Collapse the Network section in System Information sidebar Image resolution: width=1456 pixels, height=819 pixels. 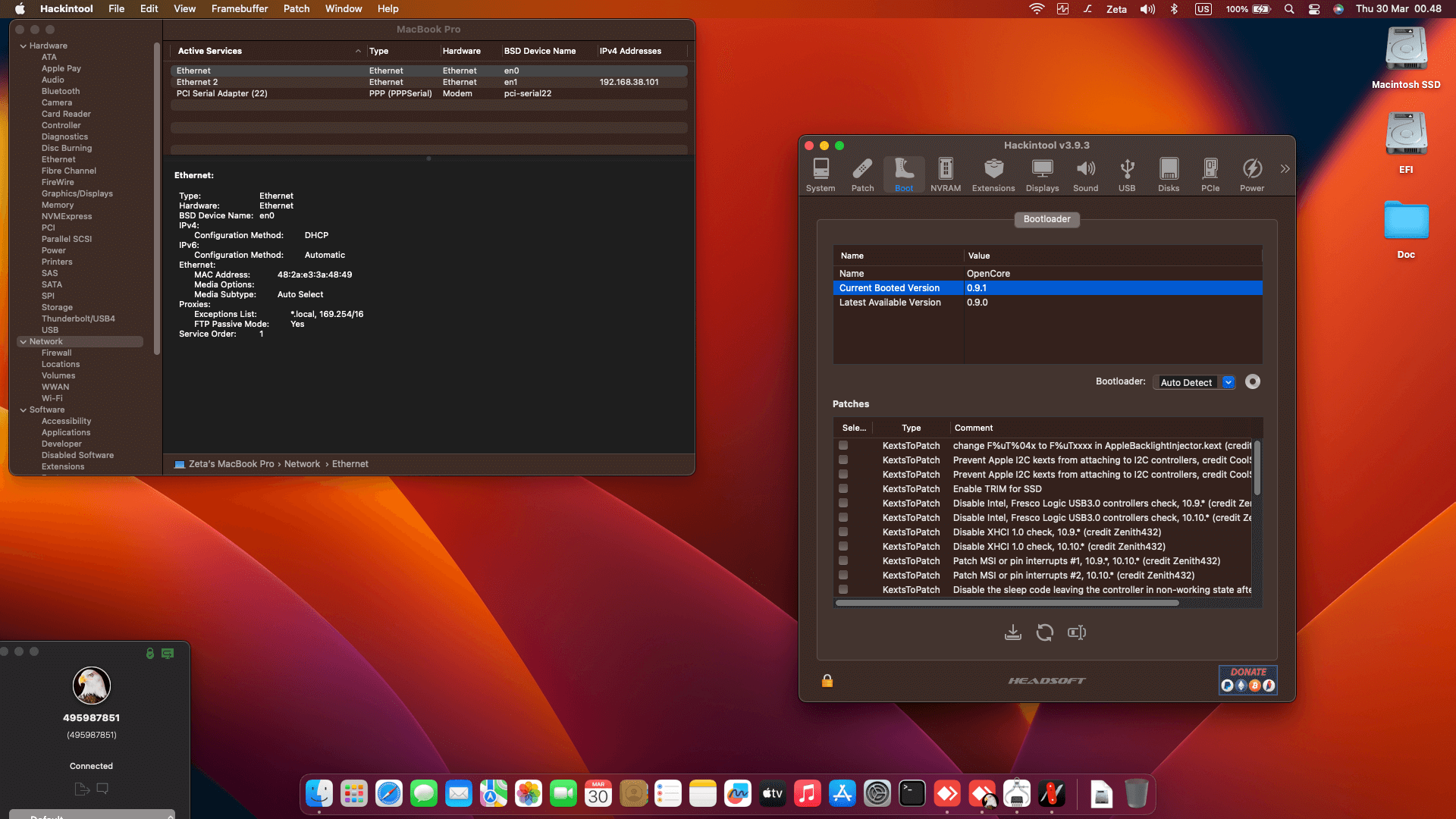pyautogui.click(x=24, y=341)
